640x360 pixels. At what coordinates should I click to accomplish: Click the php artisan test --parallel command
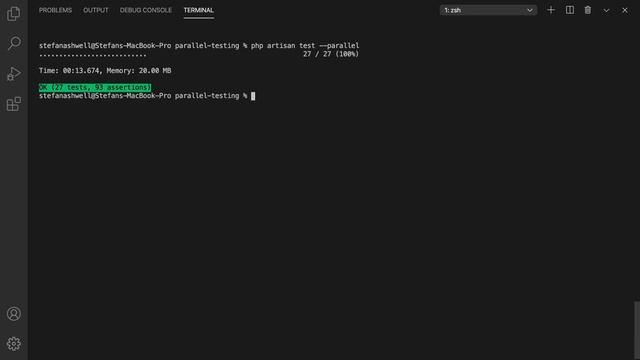coord(305,46)
